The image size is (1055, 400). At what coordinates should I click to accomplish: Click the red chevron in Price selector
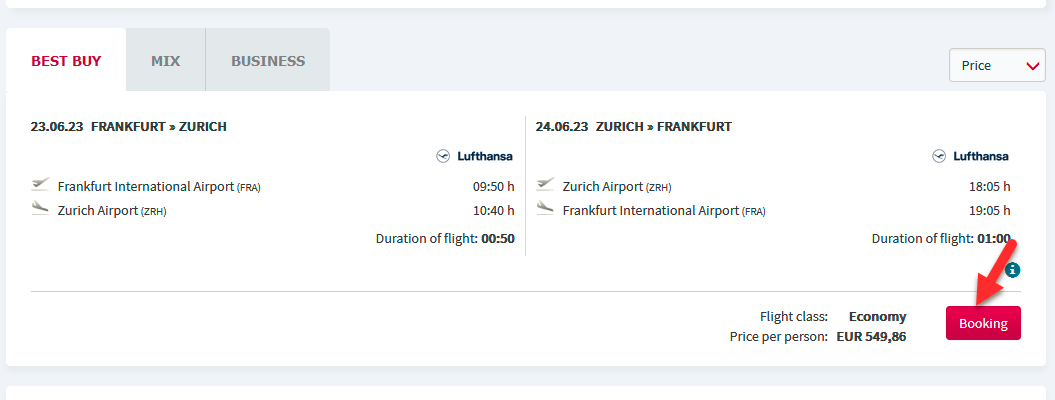1033,66
